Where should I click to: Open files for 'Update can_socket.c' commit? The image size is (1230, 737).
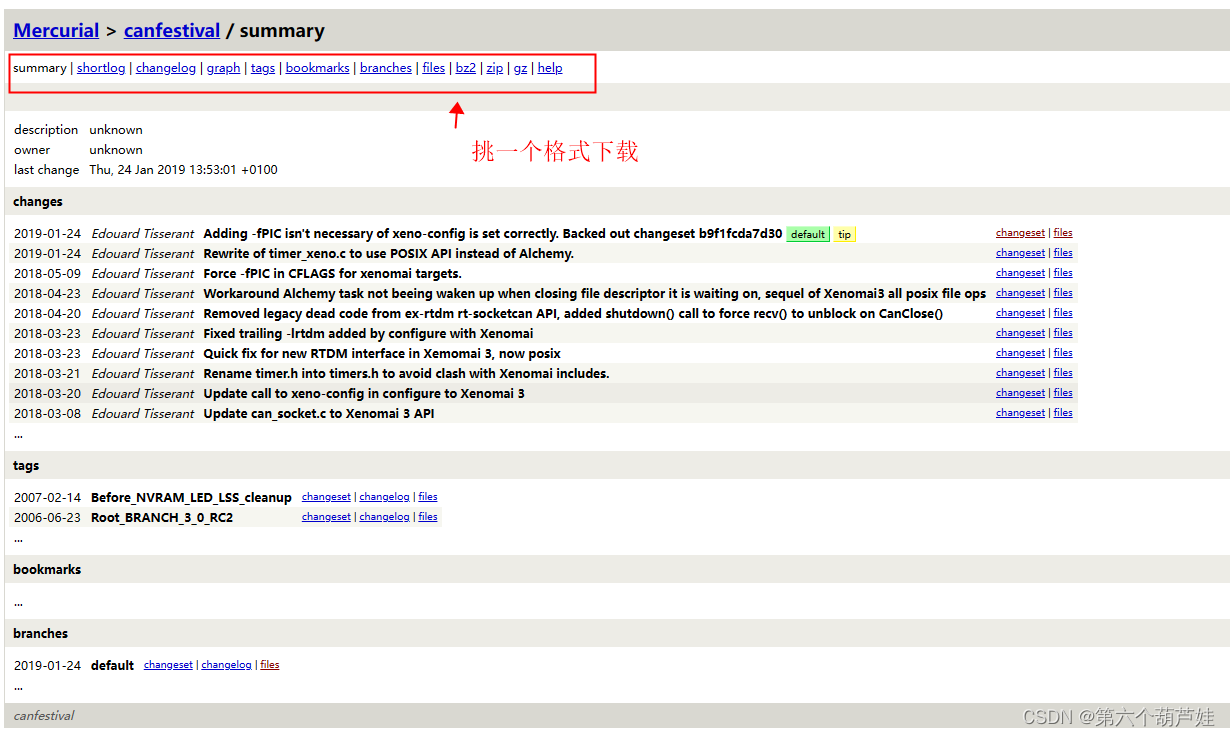(x=1063, y=413)
